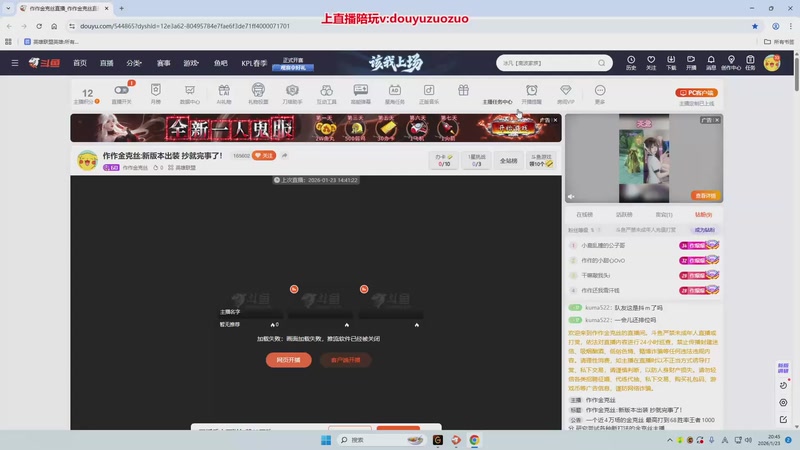The height and width of the screenshot is (450, 800).
Task: Open the 开播 start-streaming icon in header
Action: [x=691, y=63]
